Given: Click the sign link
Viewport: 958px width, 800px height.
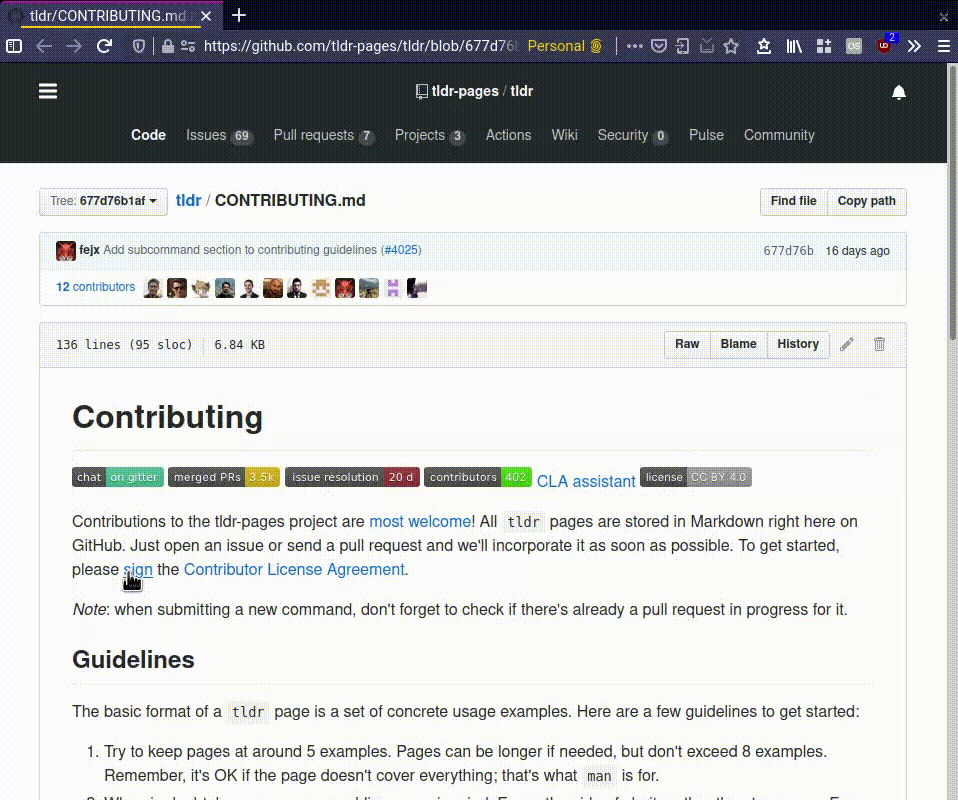Looking at the screenshot, I should pyautogui.click(x=138, y=570).
